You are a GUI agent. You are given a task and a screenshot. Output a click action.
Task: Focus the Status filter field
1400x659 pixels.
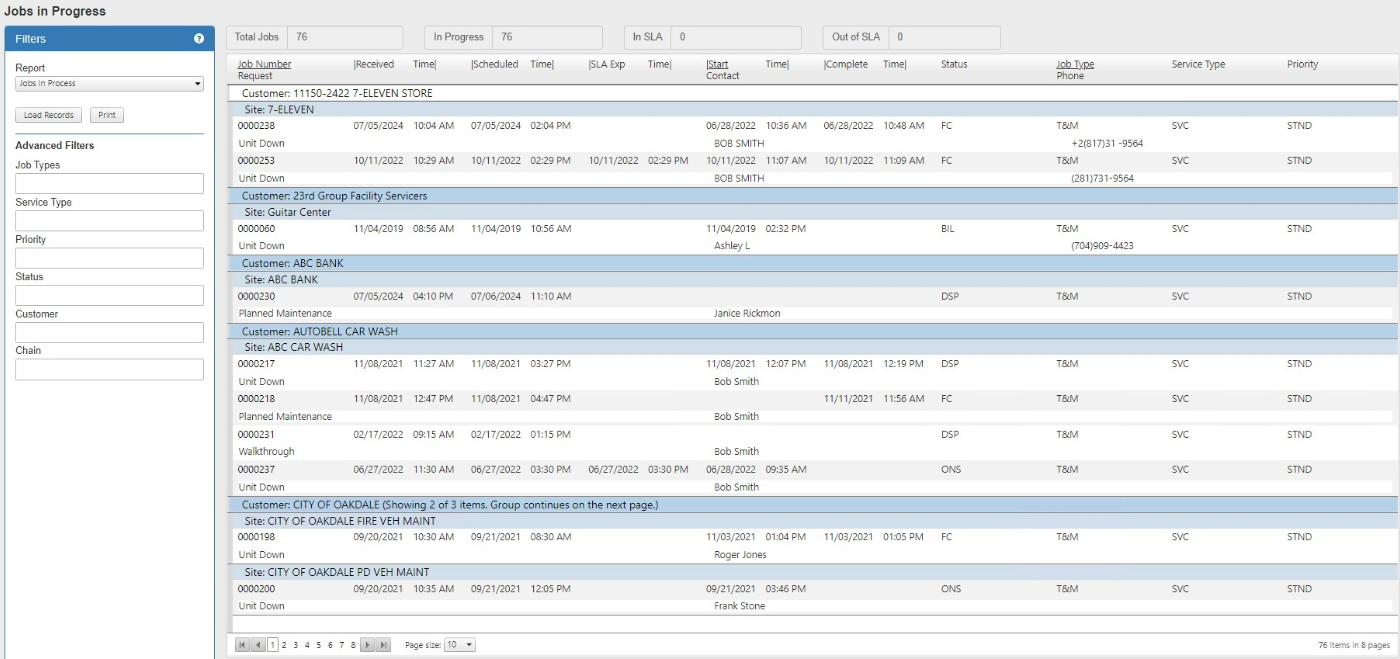click(109, 295)
